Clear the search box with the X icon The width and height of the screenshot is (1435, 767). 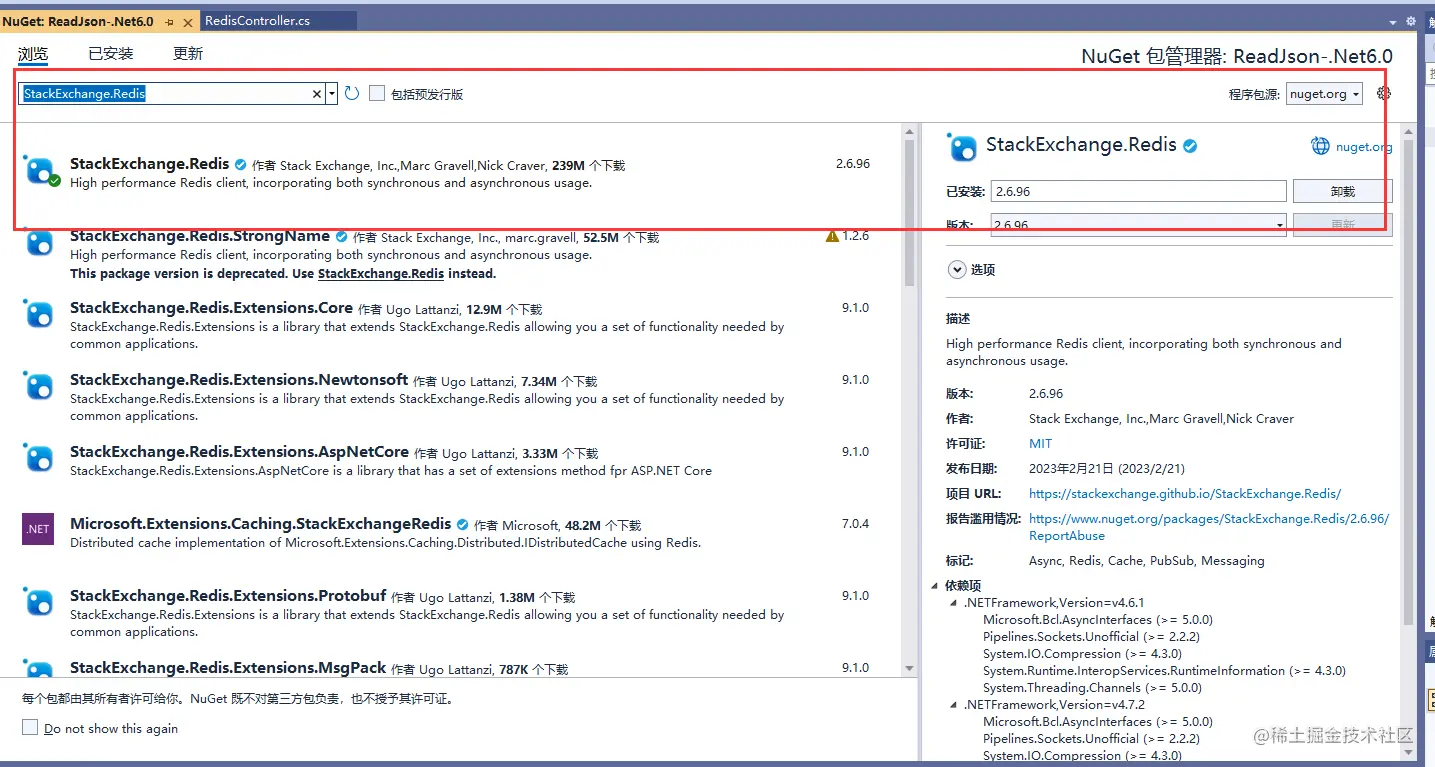coord(317,94)
